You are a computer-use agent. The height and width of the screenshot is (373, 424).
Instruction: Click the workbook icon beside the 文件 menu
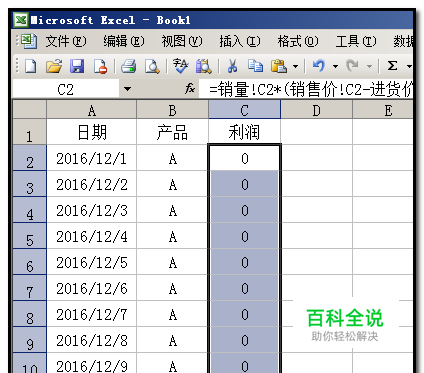click(x=29, y=41)
